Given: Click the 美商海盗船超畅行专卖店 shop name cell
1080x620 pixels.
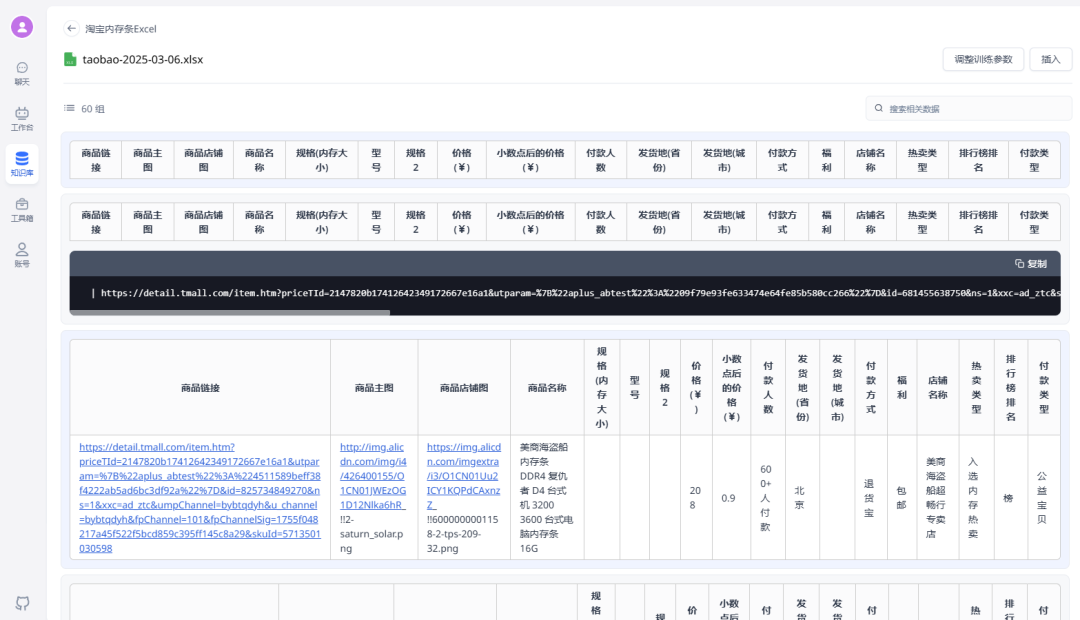Looking at the screenshot, I should 937,497.
